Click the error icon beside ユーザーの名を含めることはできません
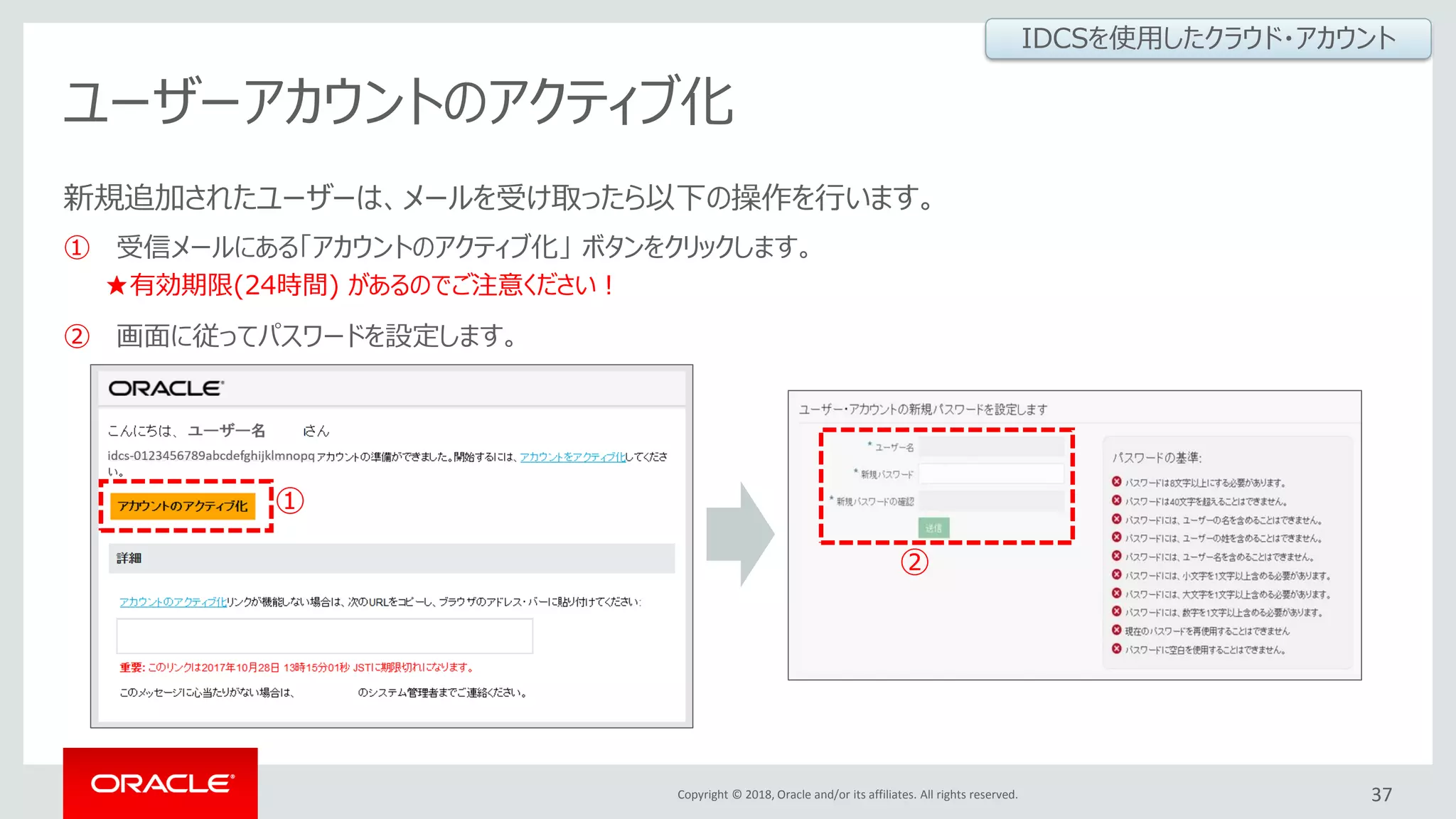 [x=1117, y=519]
